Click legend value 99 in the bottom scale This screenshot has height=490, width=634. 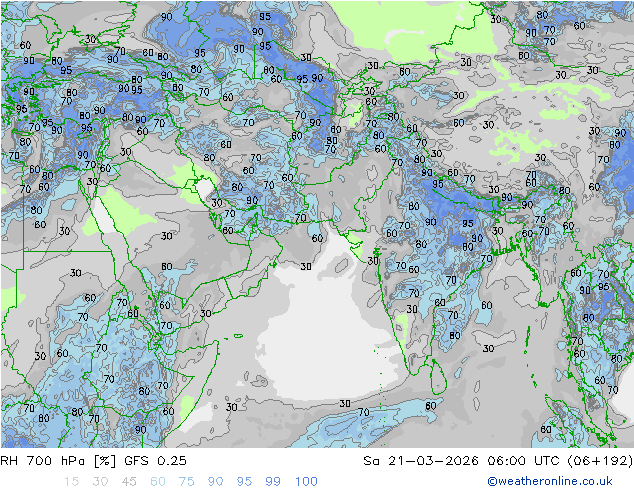[x=273, y=482]
